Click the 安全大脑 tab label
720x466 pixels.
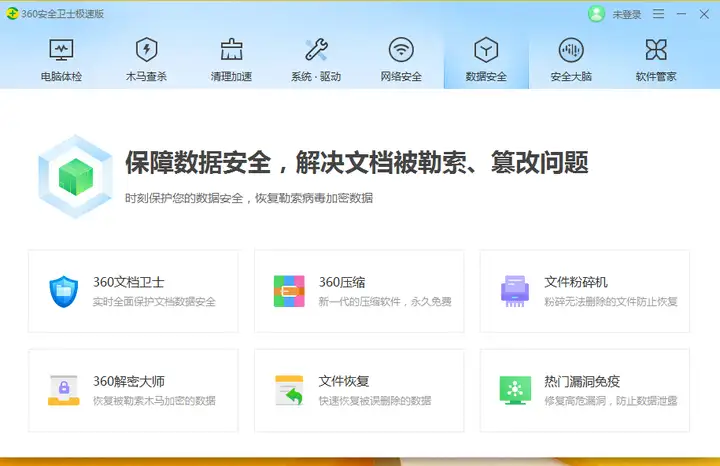[x=571, y=76]
